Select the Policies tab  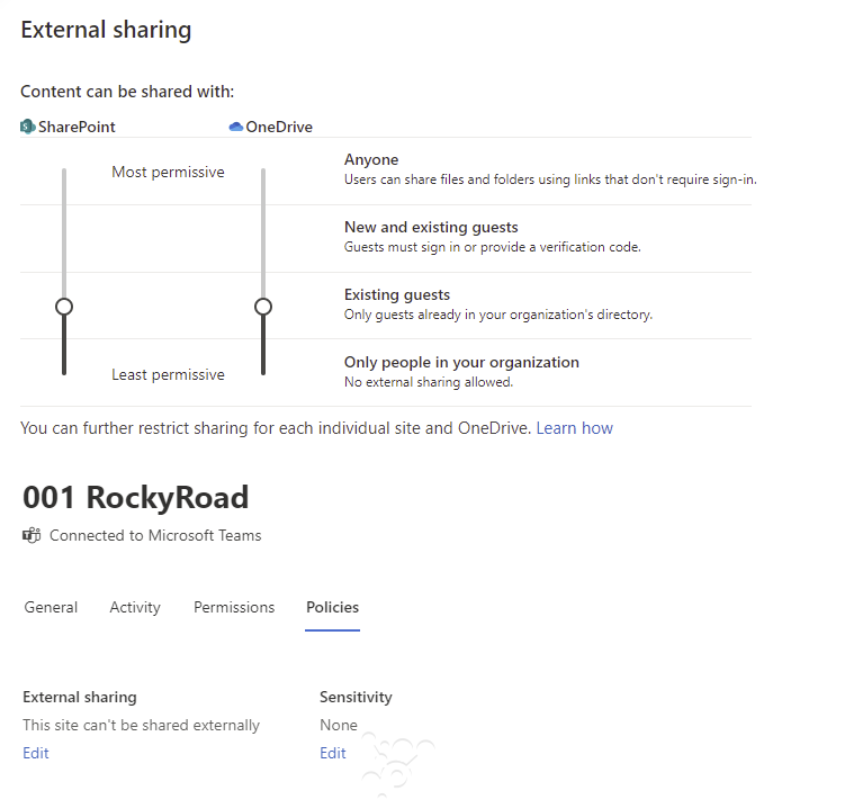tap(333, 607)
